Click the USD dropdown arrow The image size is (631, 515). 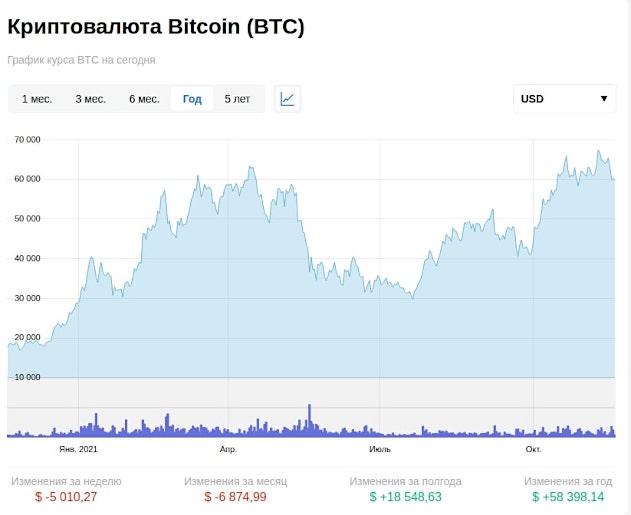(x=604, y=99)
